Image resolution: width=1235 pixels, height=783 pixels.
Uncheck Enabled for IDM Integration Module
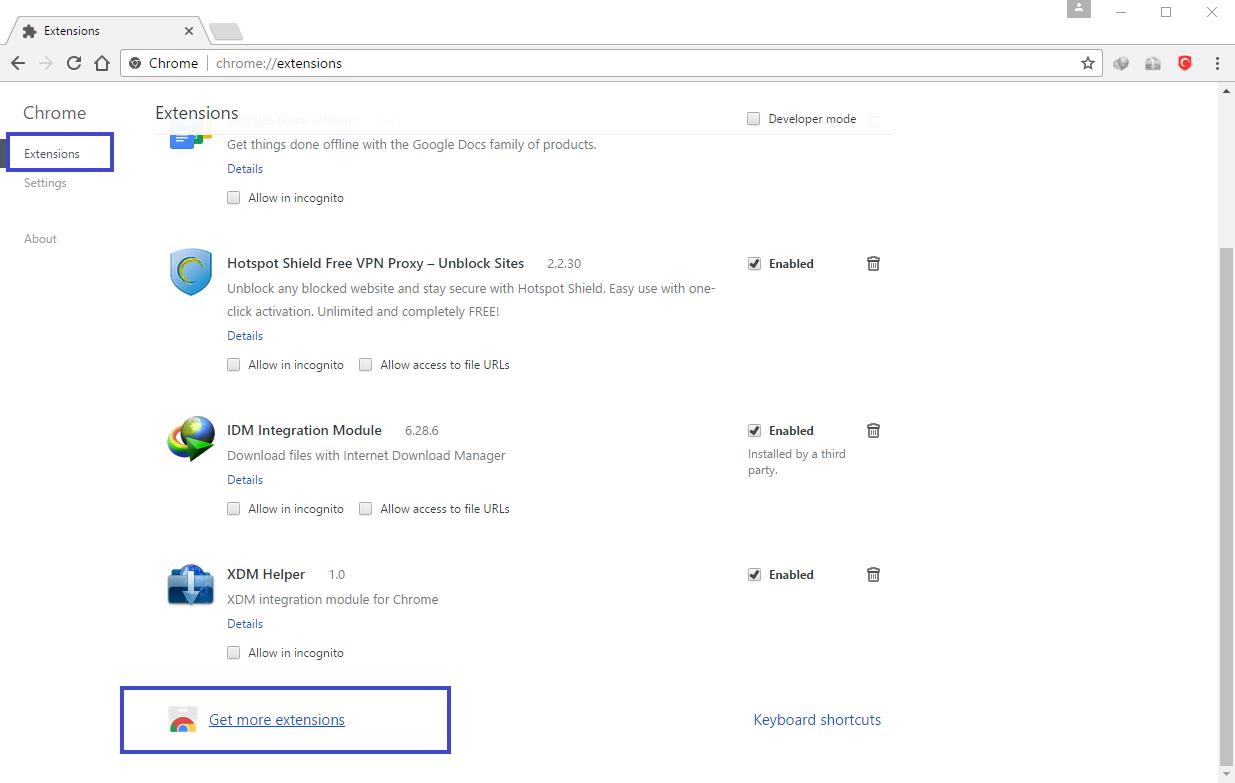pos(754,430)
